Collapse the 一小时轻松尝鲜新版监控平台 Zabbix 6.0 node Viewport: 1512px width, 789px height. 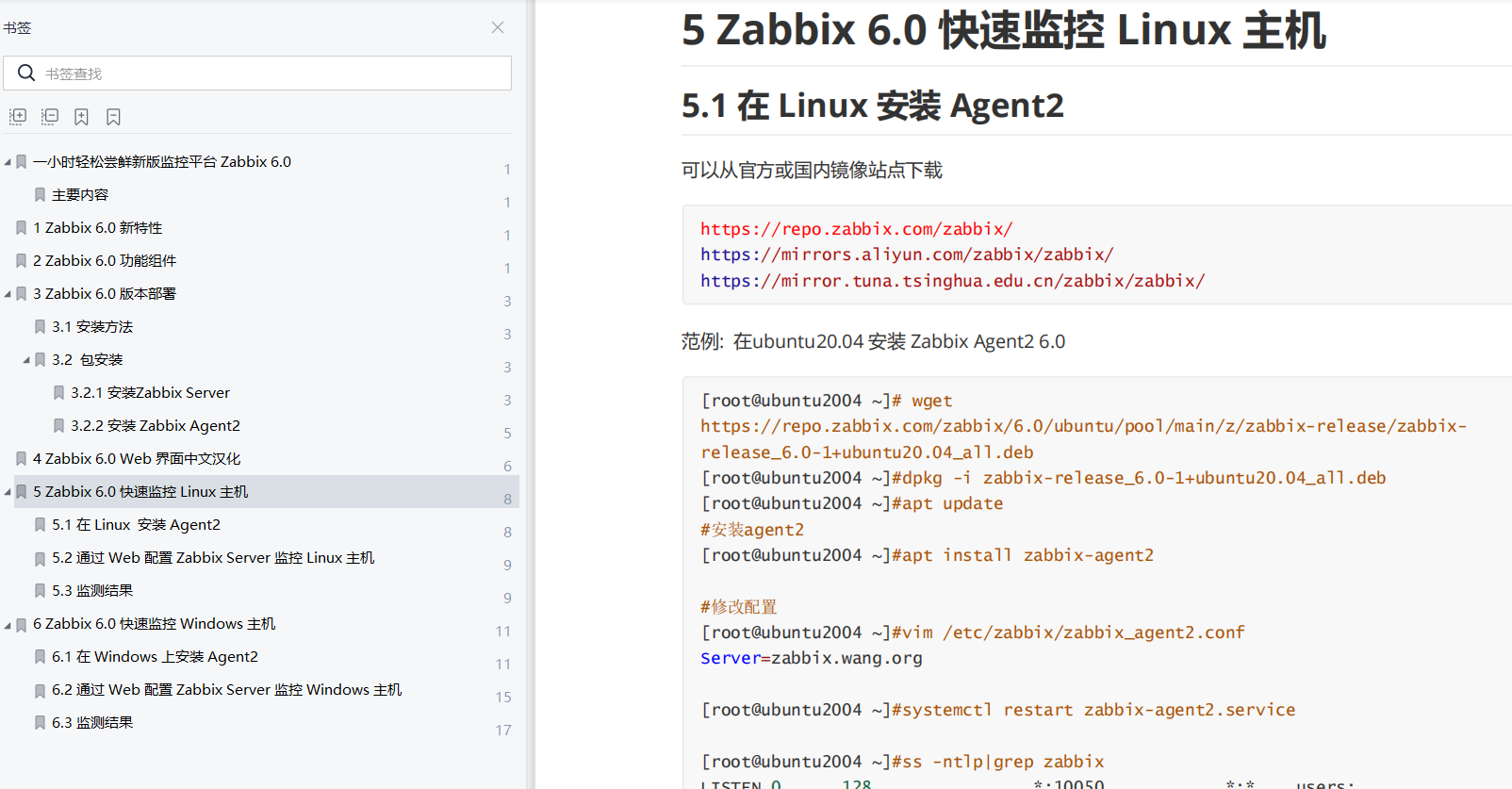[8, 162]
